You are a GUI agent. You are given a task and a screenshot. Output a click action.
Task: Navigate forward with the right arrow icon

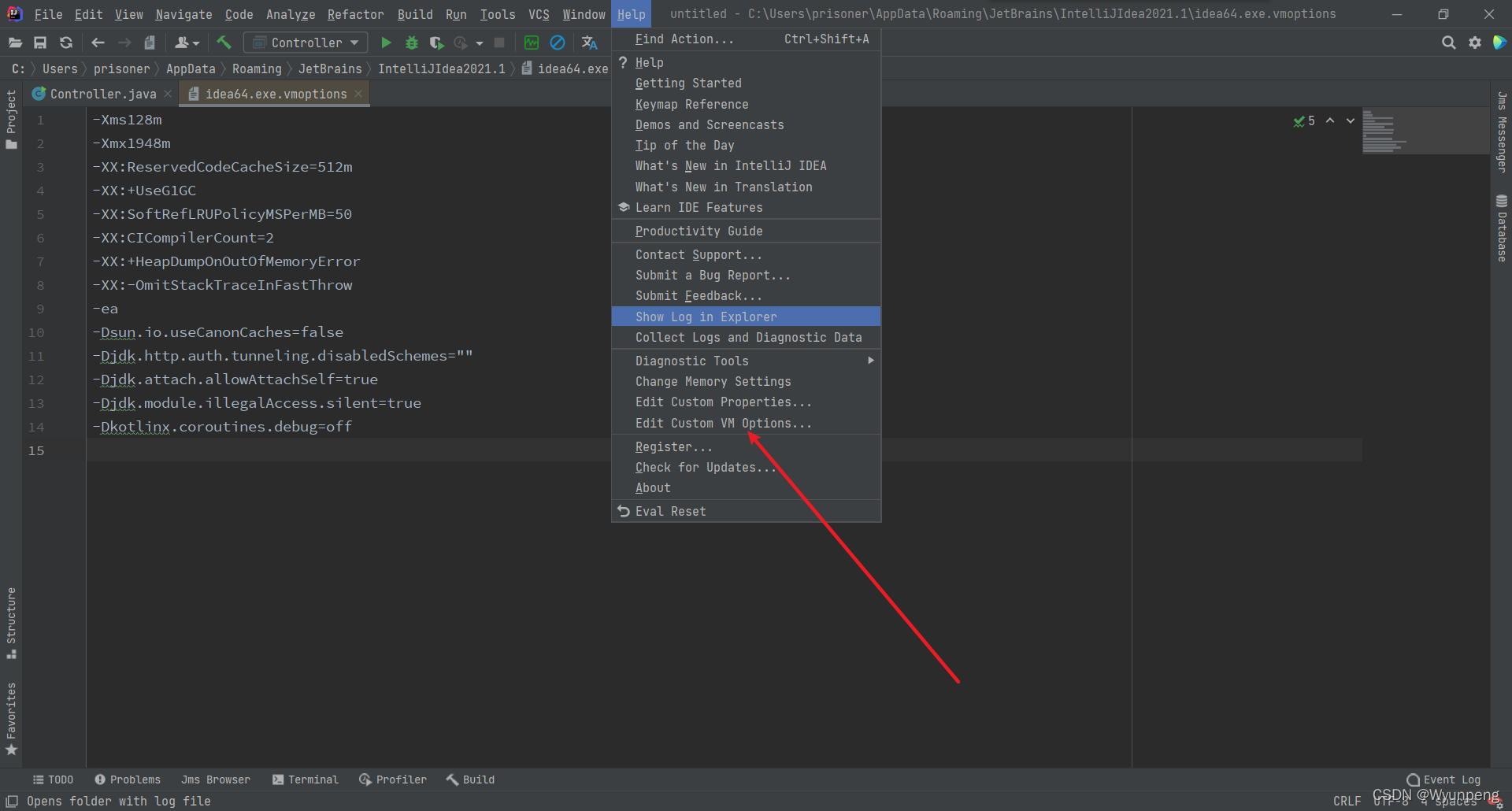coord(124,43)
